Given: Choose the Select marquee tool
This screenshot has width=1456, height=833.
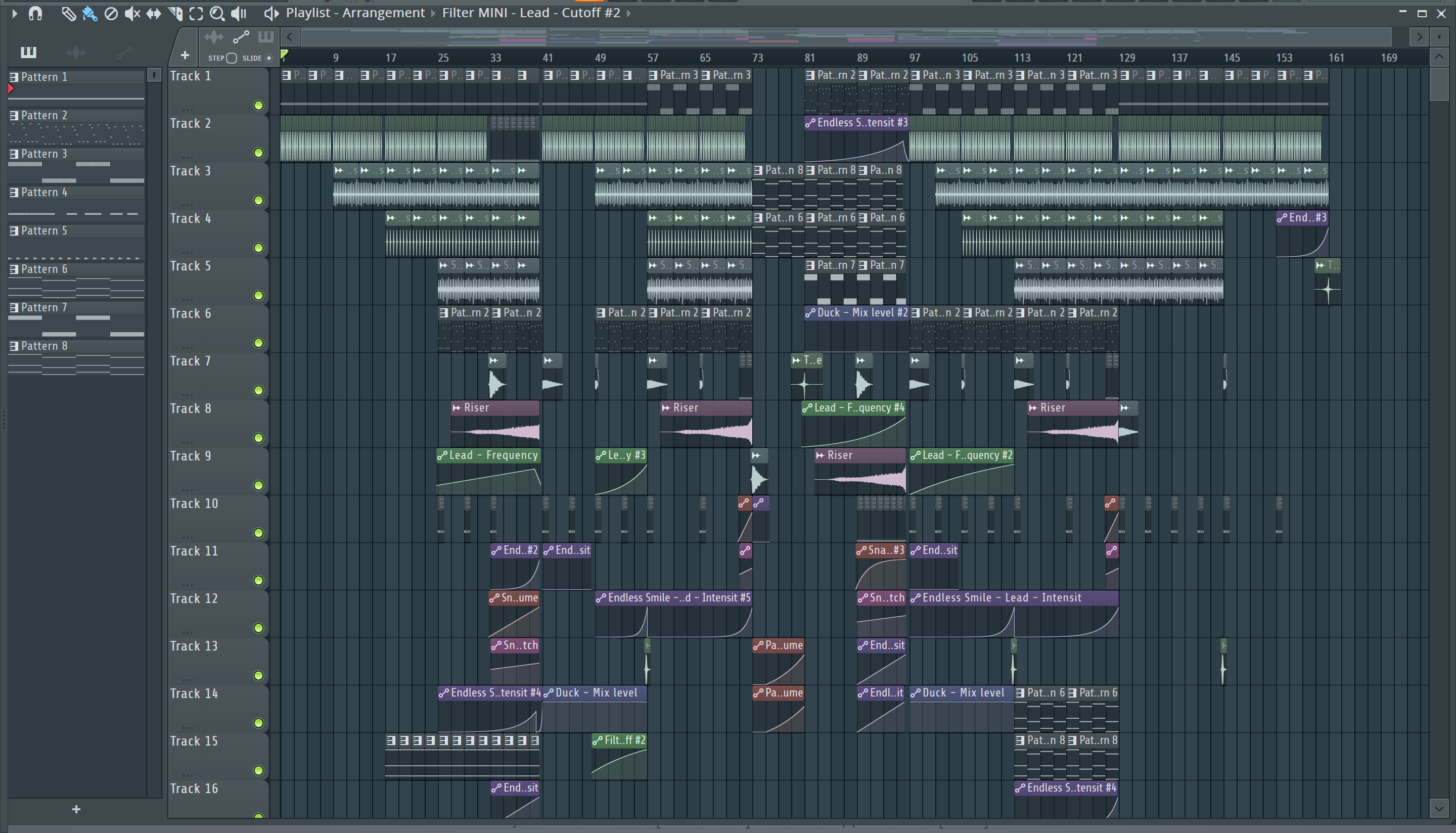Looking at the screenshot, I should pos(196,13).
